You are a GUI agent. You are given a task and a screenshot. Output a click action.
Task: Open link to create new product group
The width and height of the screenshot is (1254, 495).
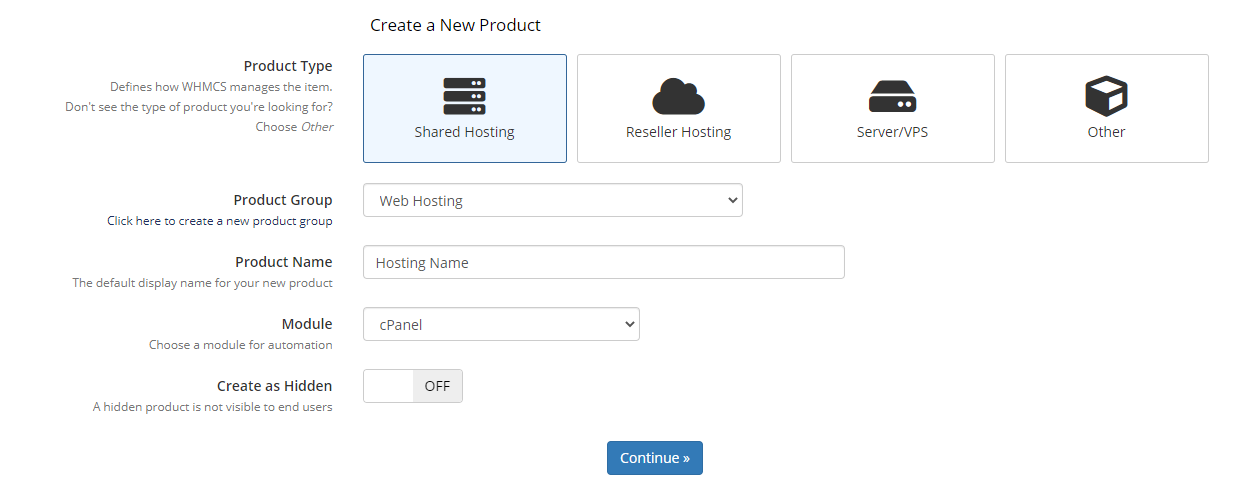coord(220,221)
